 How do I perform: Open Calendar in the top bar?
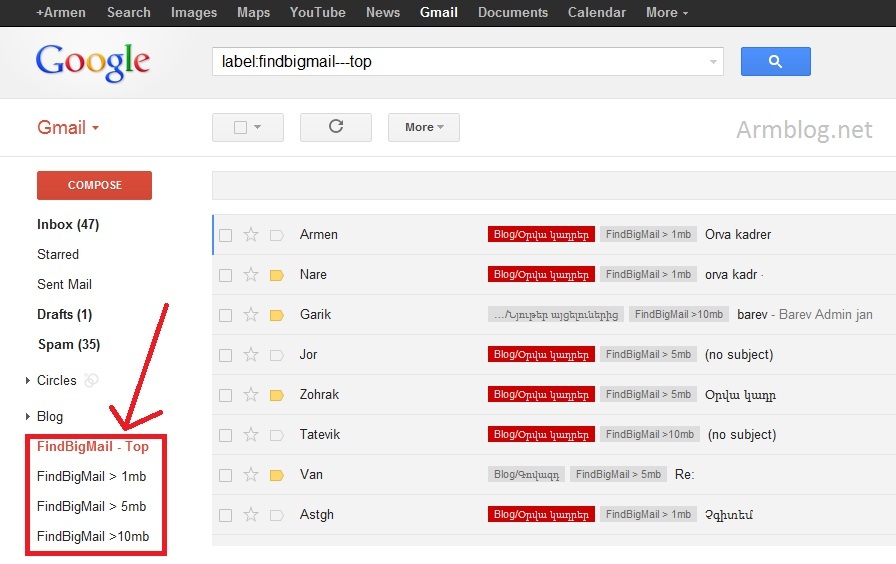597,13
